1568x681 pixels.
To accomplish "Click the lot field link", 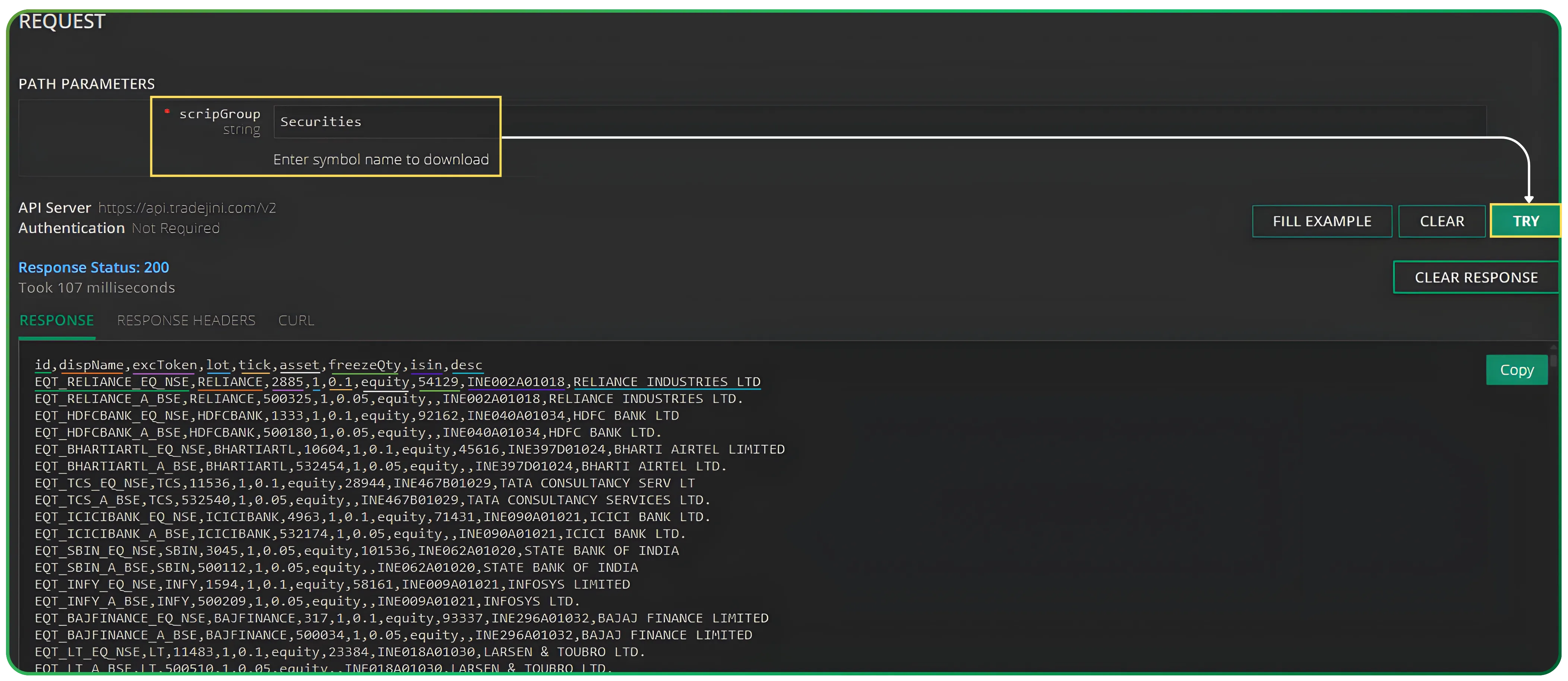I will pyautogui.click(x=218, y=364).
